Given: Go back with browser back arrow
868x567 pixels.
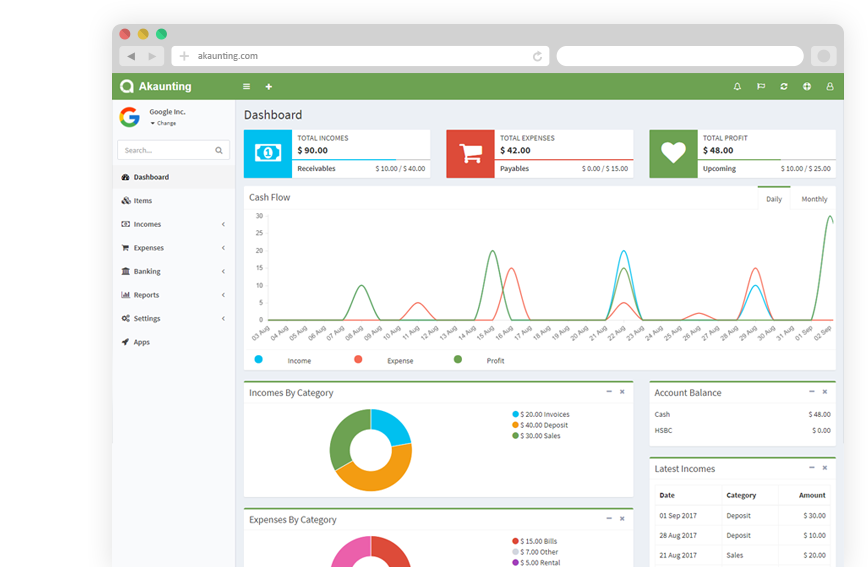Looking at the screenshot, I should coord(131,56).
